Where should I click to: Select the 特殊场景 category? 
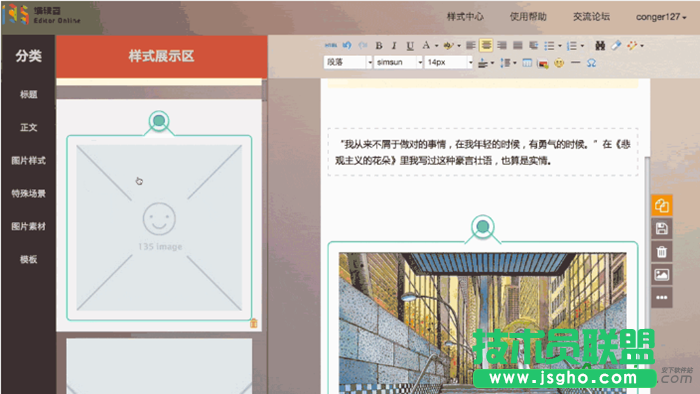point(29,193)
